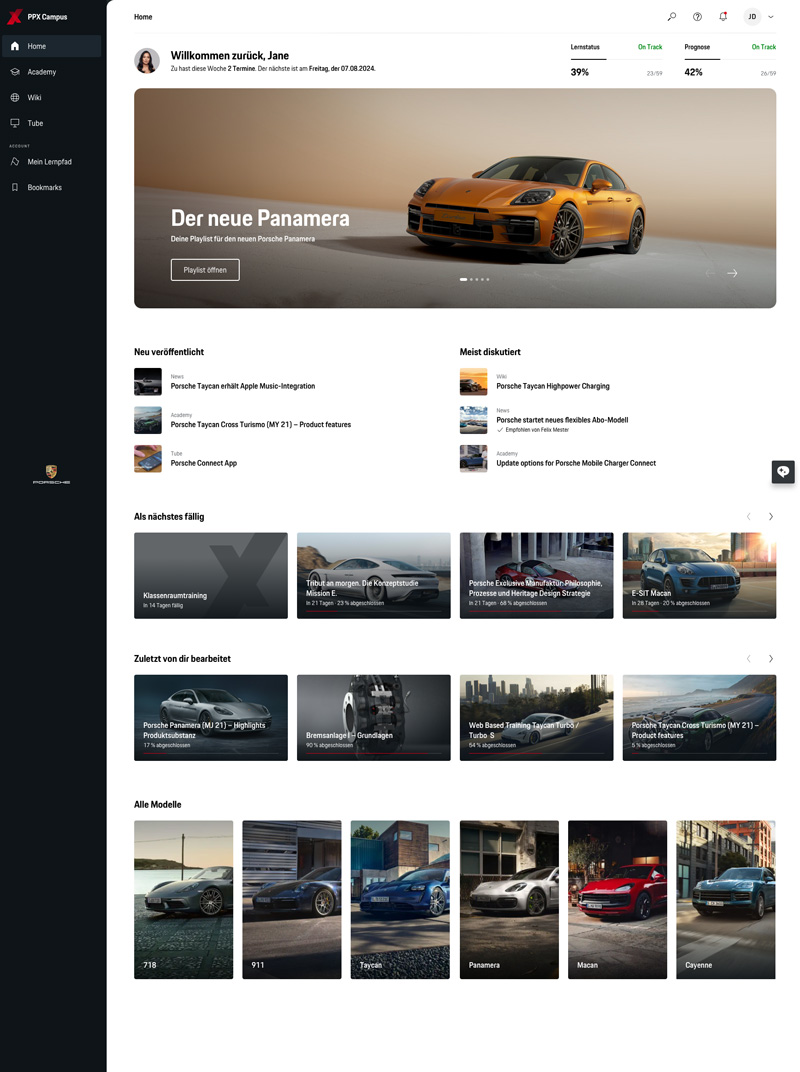Show next items in Als nächstes fällig

click(770, 517)
